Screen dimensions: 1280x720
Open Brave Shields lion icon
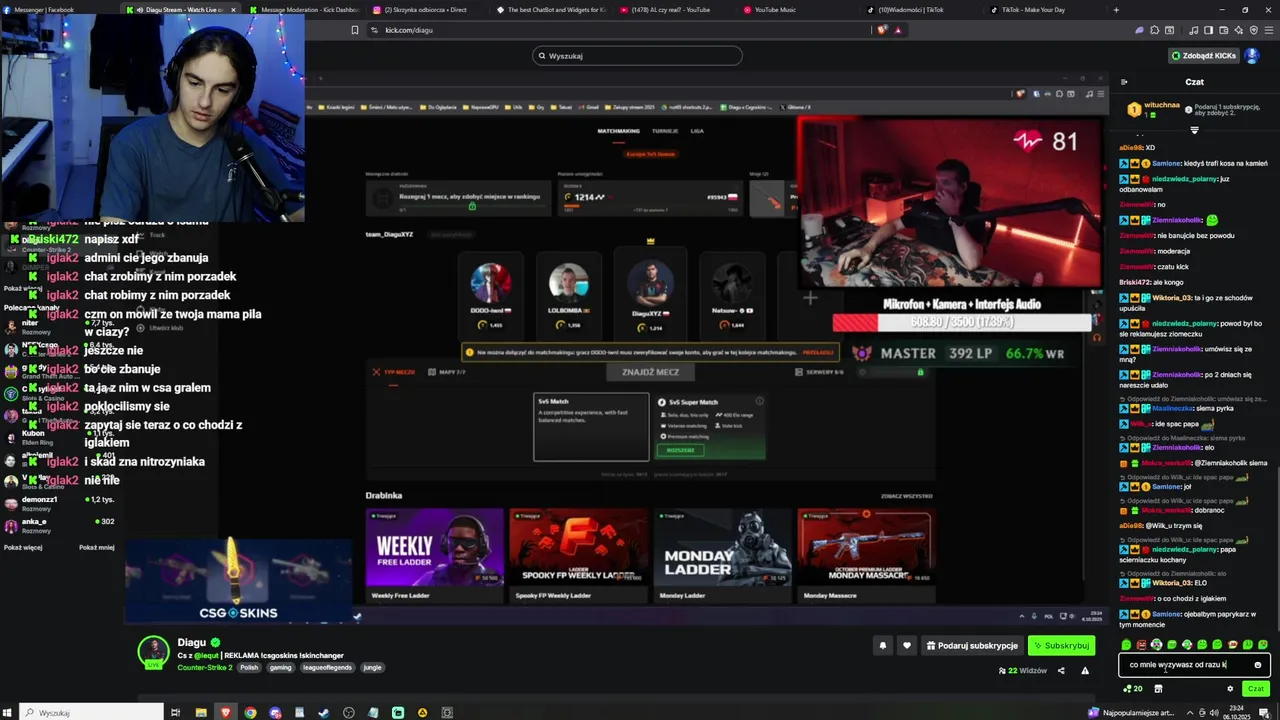click(x=881, y=30)
